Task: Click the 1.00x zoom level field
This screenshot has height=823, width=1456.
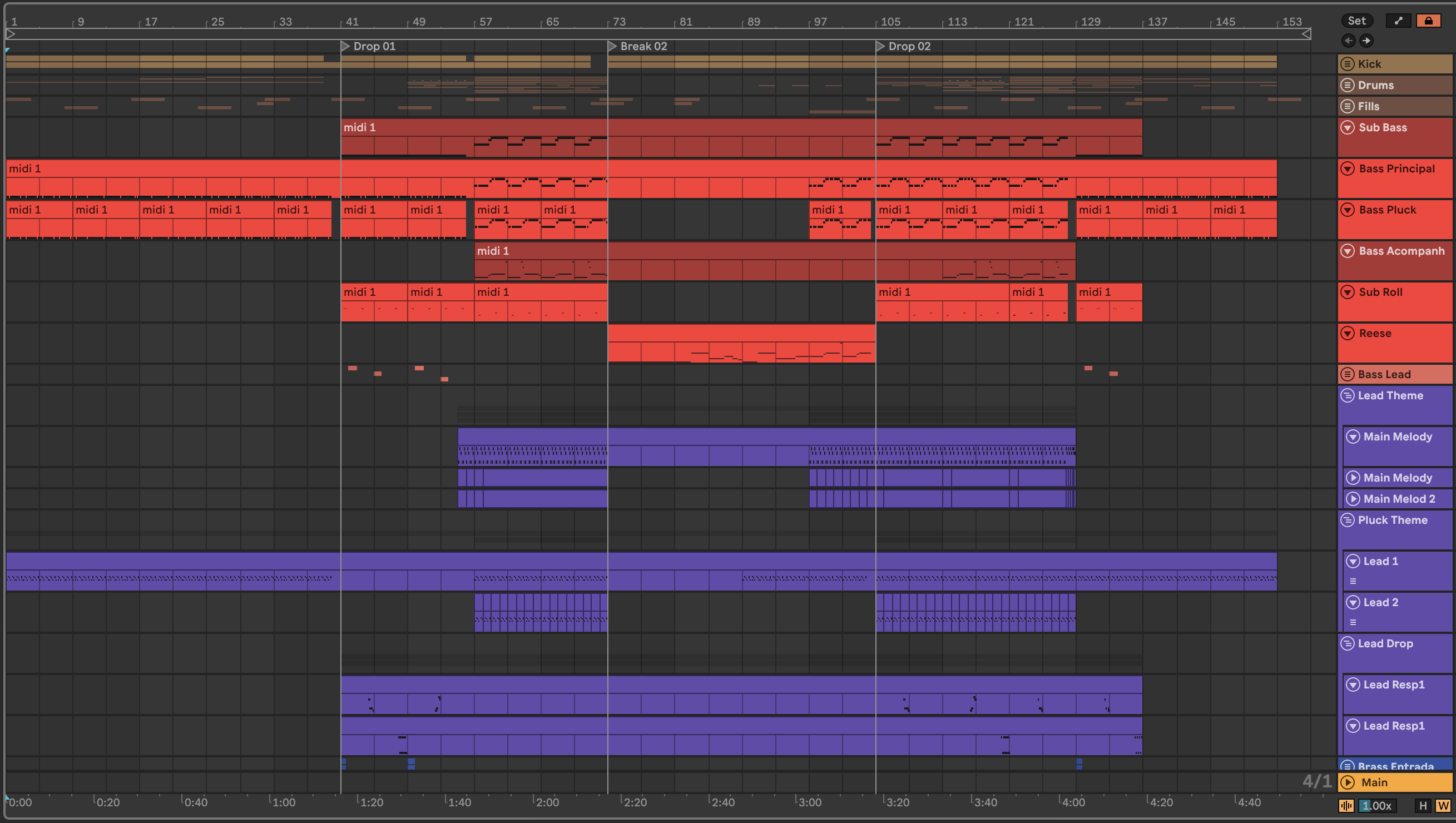Action: click(1377, 805)
